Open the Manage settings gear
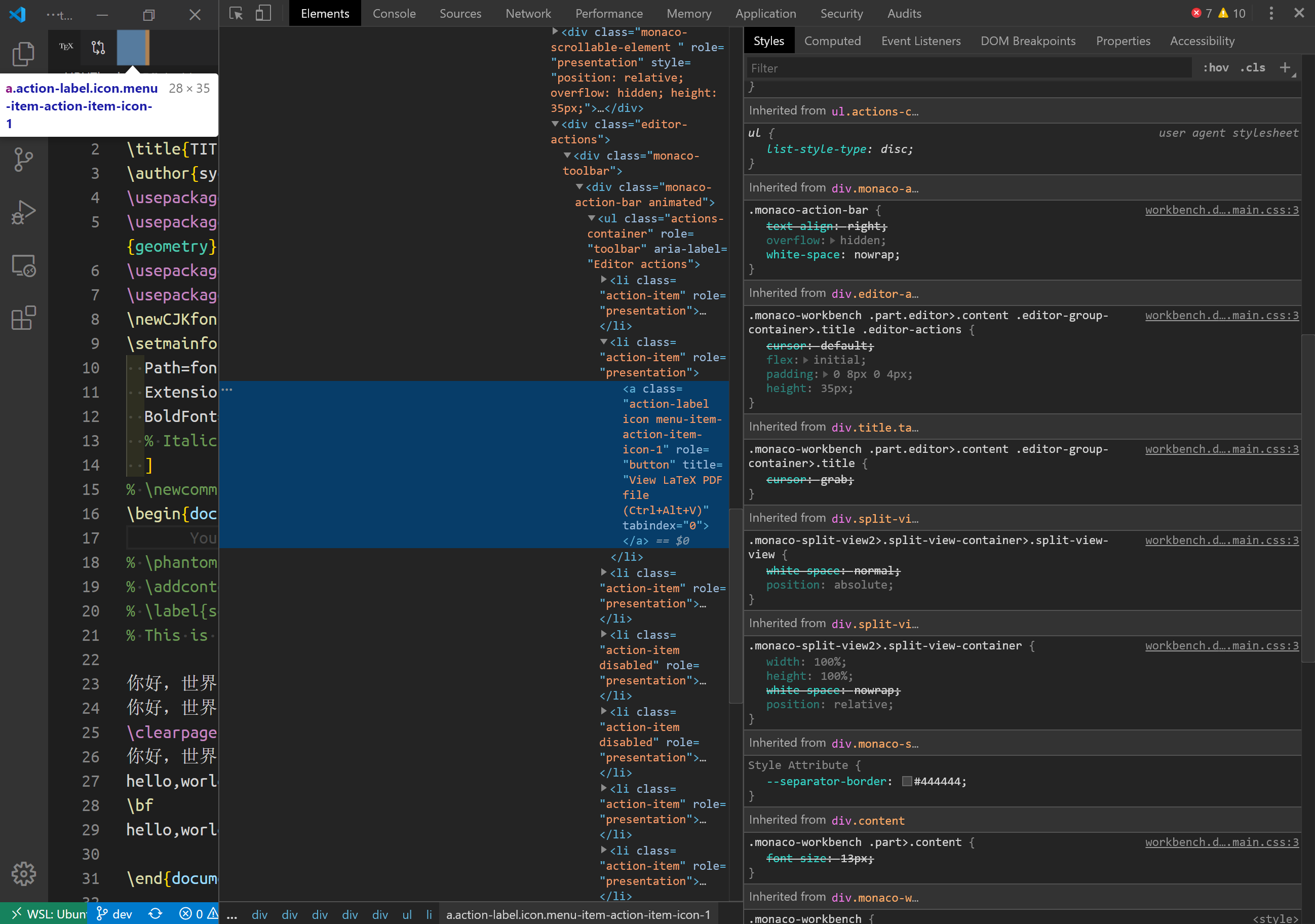The width and height of the screenshot is (1315, 924). click(23, 873)
